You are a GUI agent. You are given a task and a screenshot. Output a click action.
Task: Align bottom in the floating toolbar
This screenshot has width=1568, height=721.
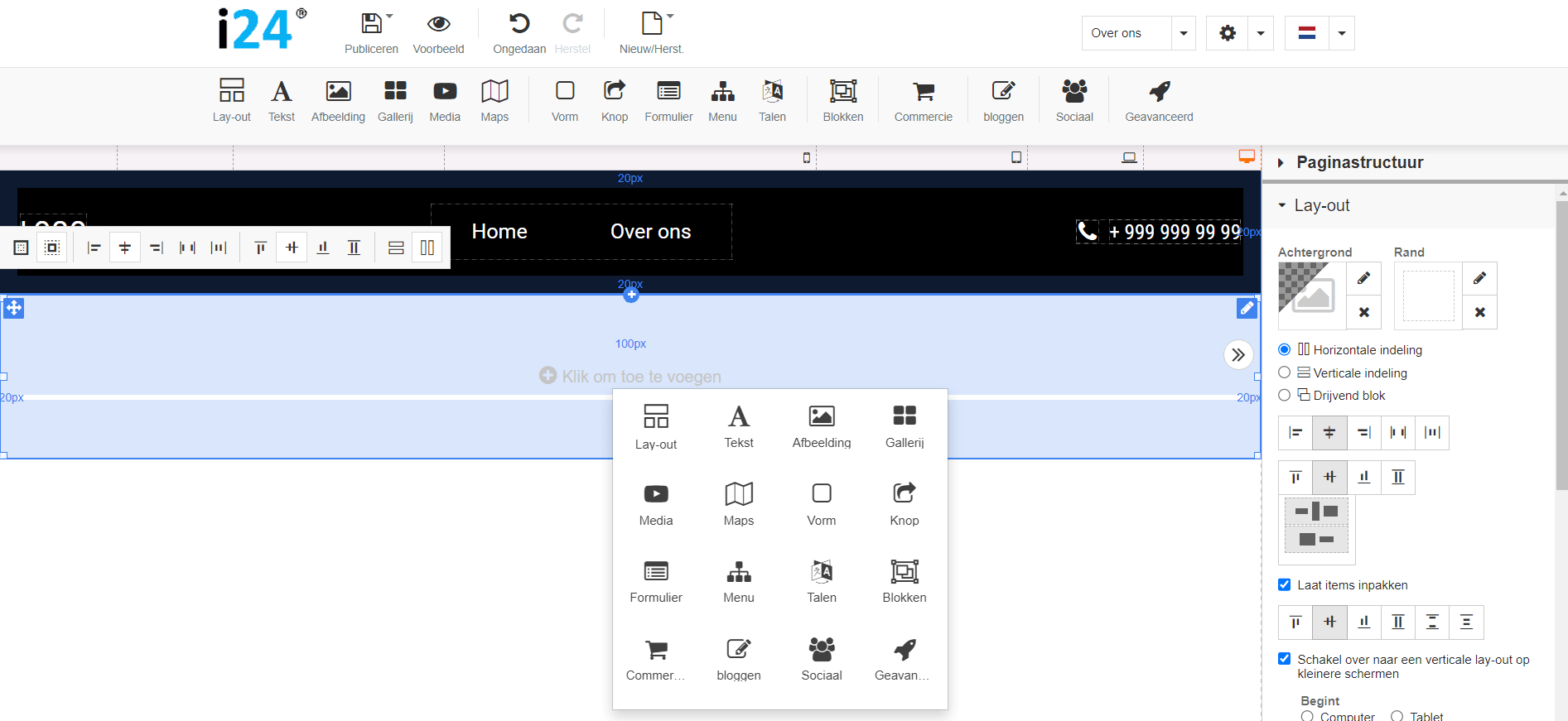click(x=323, y=248)
